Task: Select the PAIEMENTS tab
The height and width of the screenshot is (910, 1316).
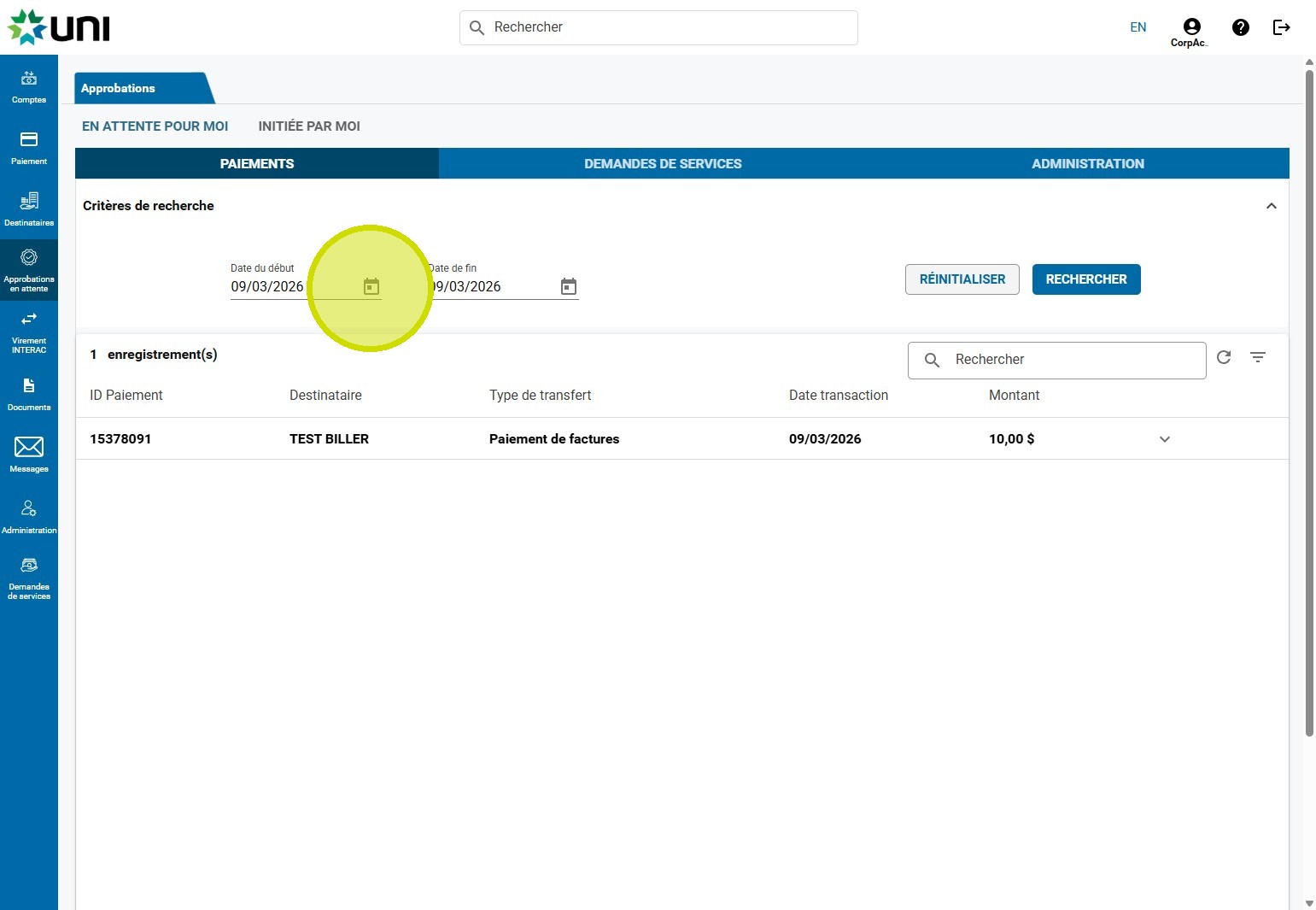Action: point(257,163)
